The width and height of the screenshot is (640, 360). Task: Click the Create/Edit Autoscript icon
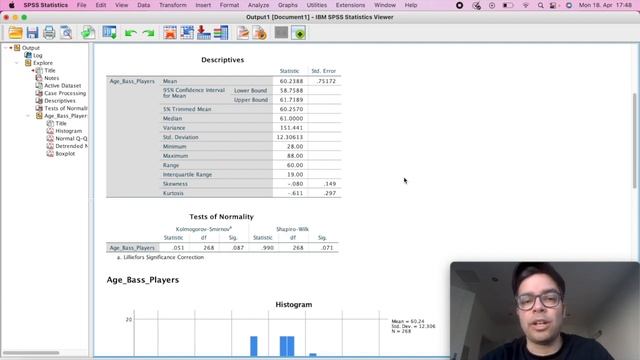pyautogui.click(x=243, y=33)
